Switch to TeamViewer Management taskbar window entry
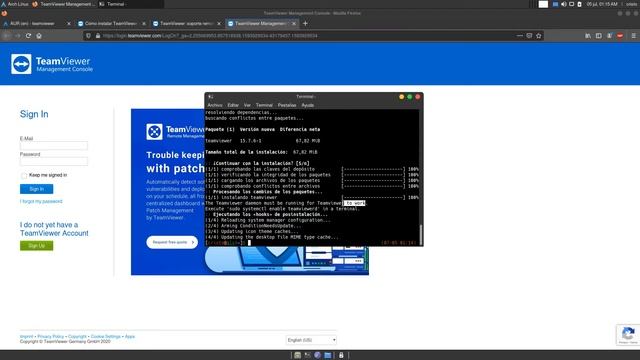The image size is (640, 360). (63, 4)
